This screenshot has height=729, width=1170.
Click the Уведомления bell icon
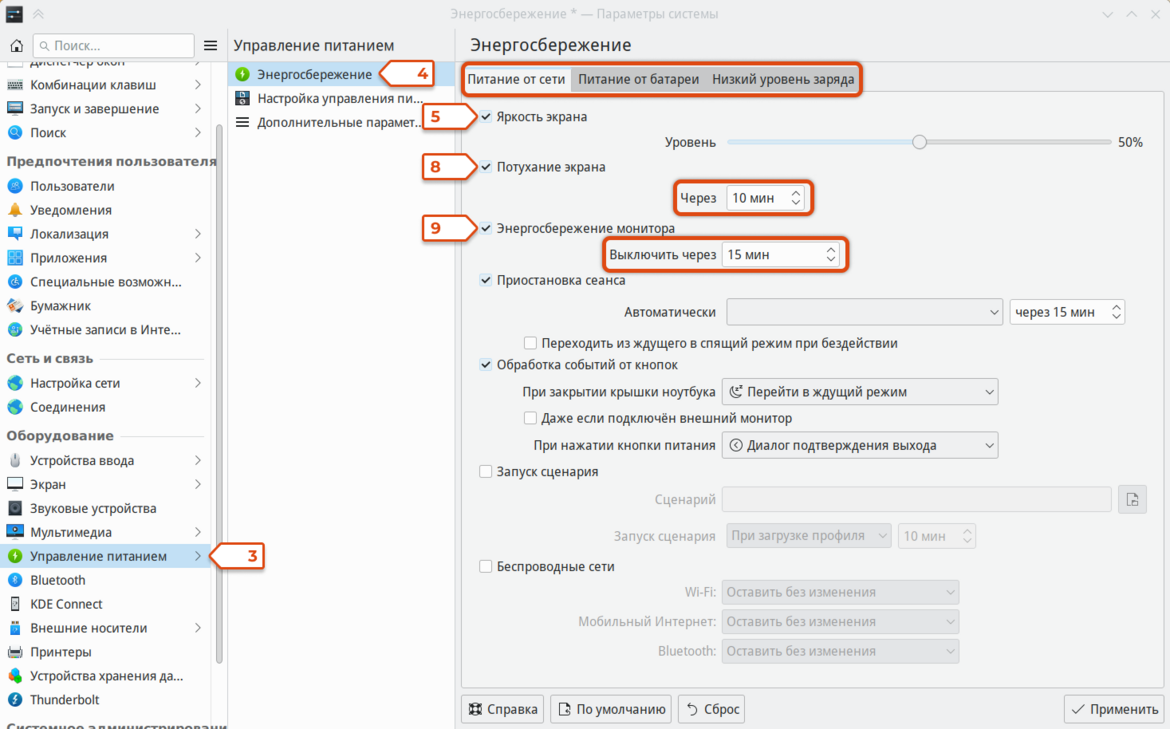pyautogui.click(x=15, y=210)
